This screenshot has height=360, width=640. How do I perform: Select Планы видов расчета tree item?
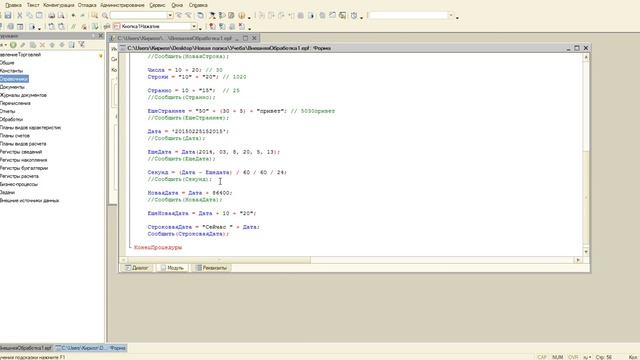coord(23,144)
